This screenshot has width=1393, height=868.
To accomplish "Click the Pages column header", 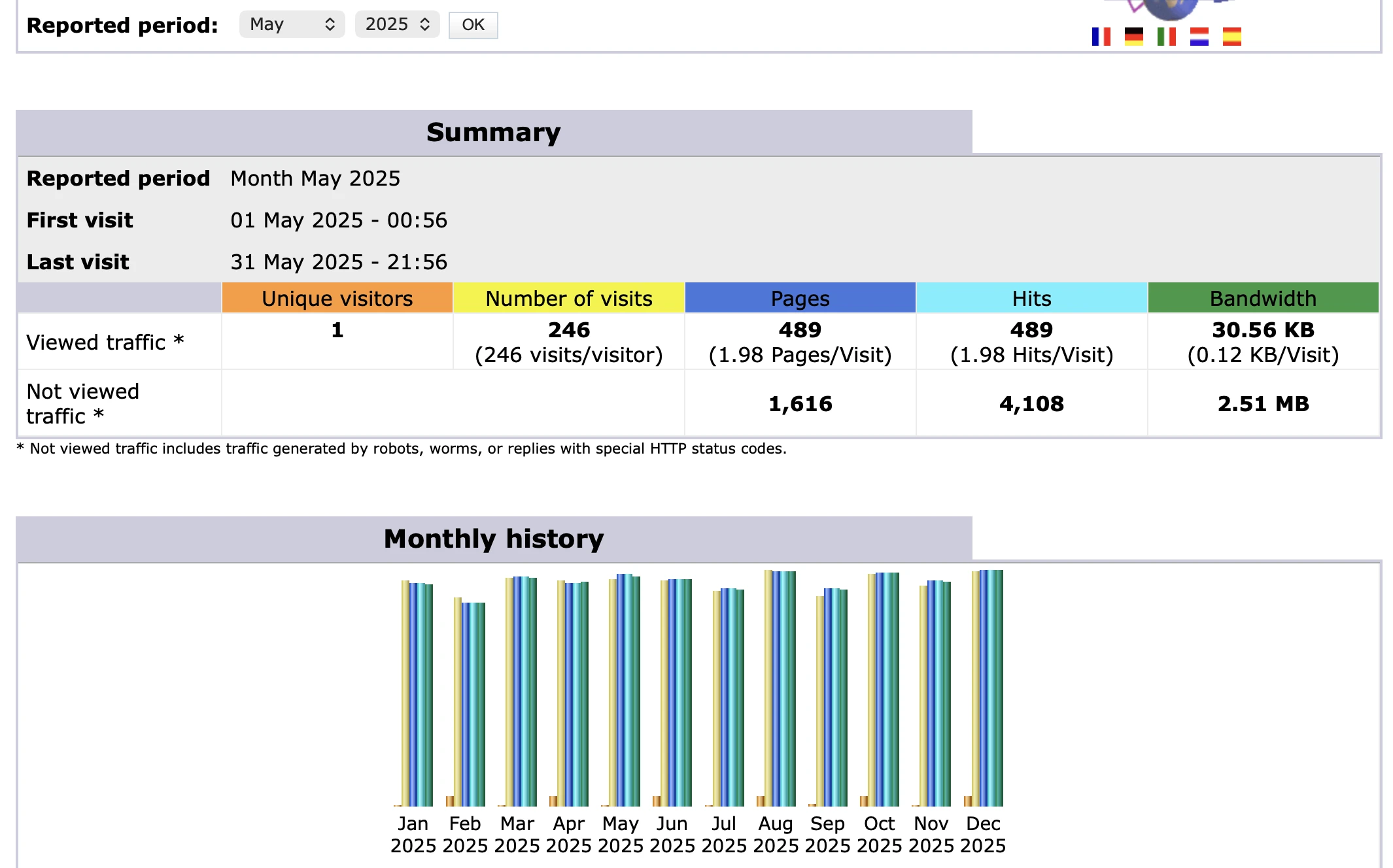I will [x=800, y=298].
